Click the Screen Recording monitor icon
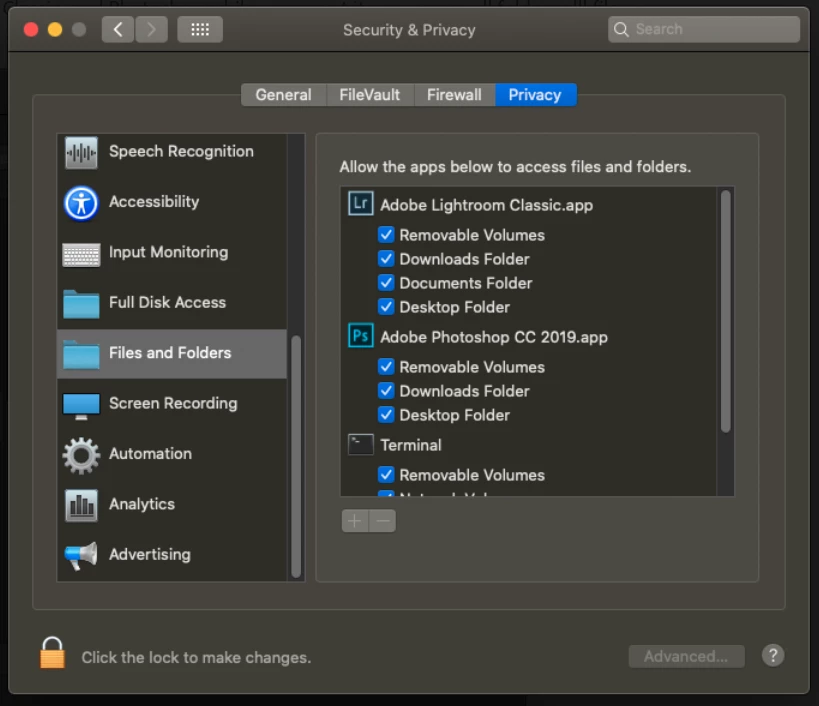Screen dimensions: 819x706 click(81, 406)
